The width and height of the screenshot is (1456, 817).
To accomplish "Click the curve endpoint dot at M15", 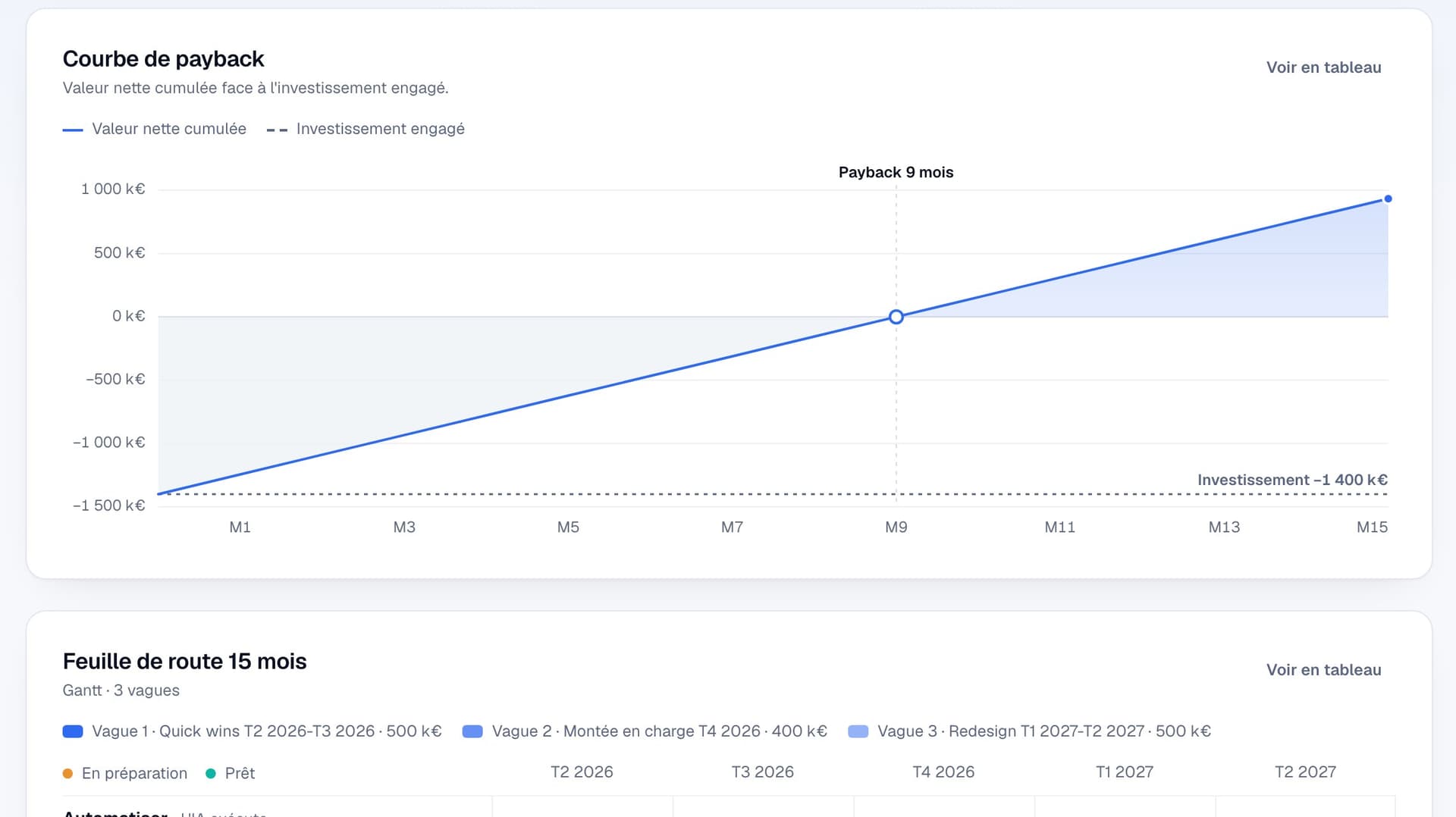I will click(1388, 199).
